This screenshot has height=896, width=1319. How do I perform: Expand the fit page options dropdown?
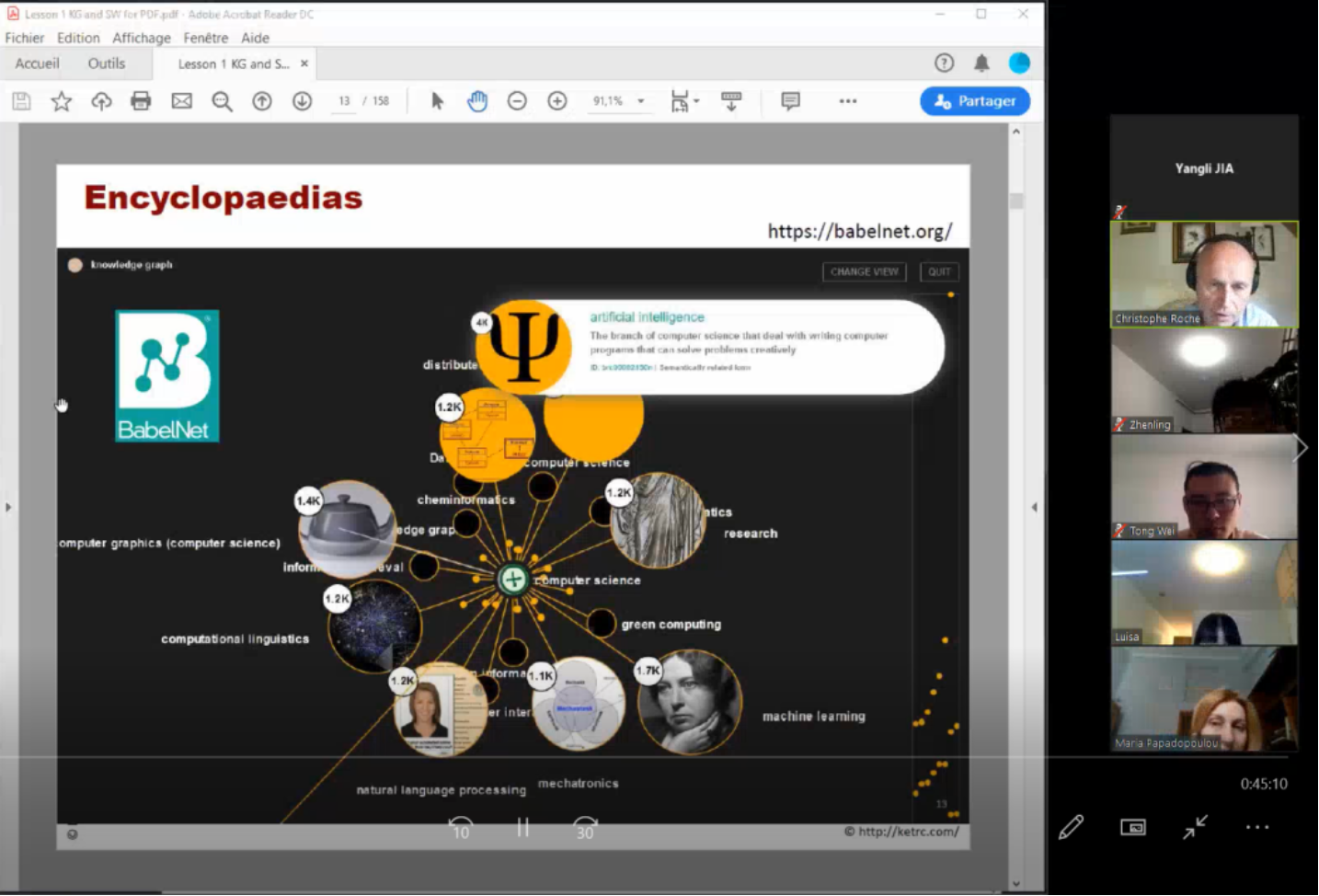coord(696,101)
